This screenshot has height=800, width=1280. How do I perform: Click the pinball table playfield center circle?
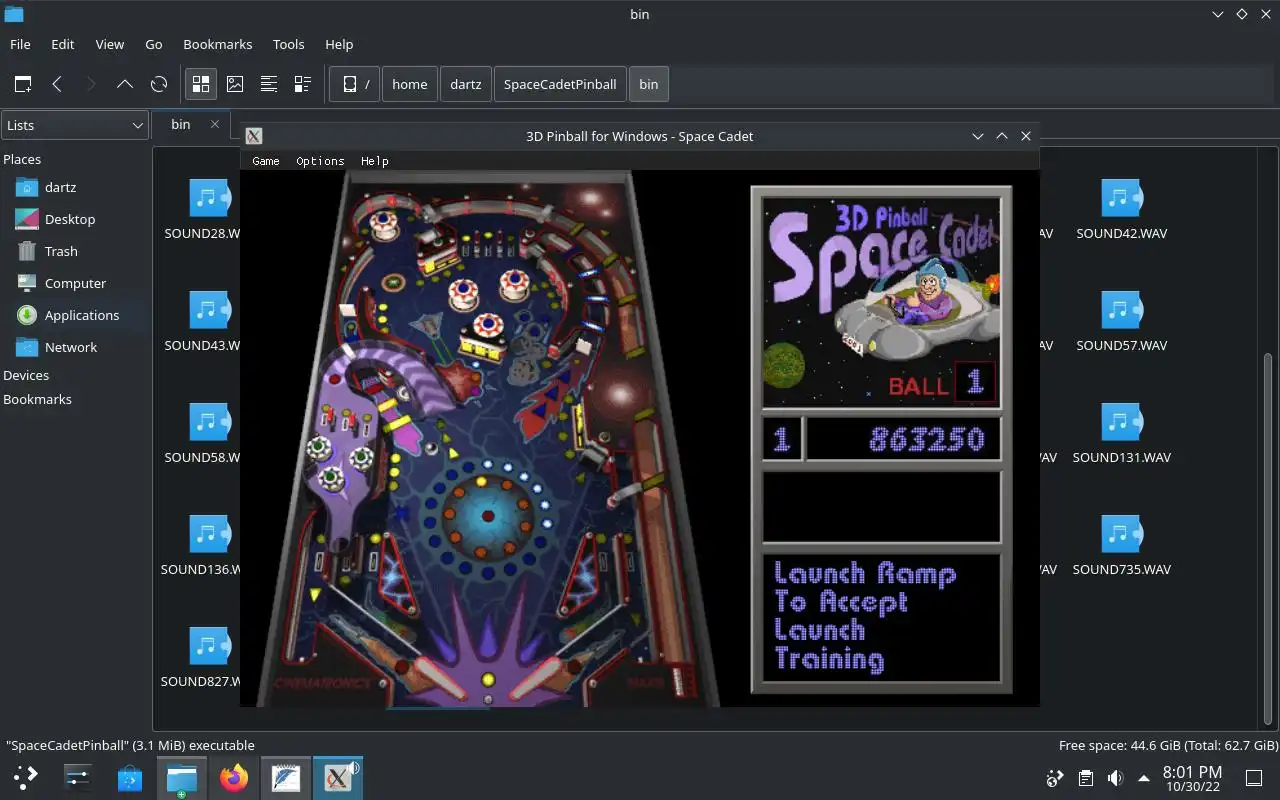tap(488, 516)
